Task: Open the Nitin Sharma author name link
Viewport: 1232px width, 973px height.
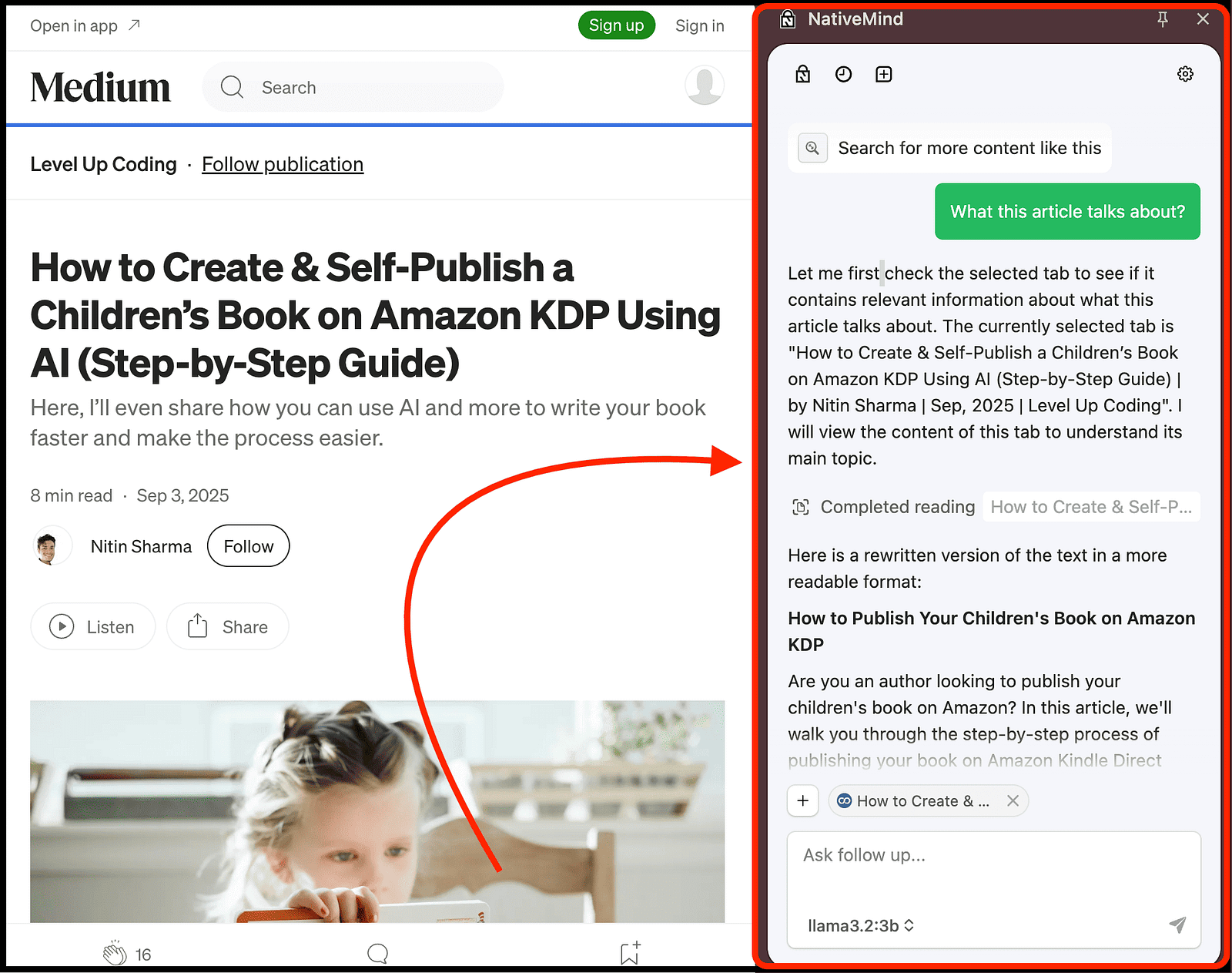Action: tap(141, 546)
